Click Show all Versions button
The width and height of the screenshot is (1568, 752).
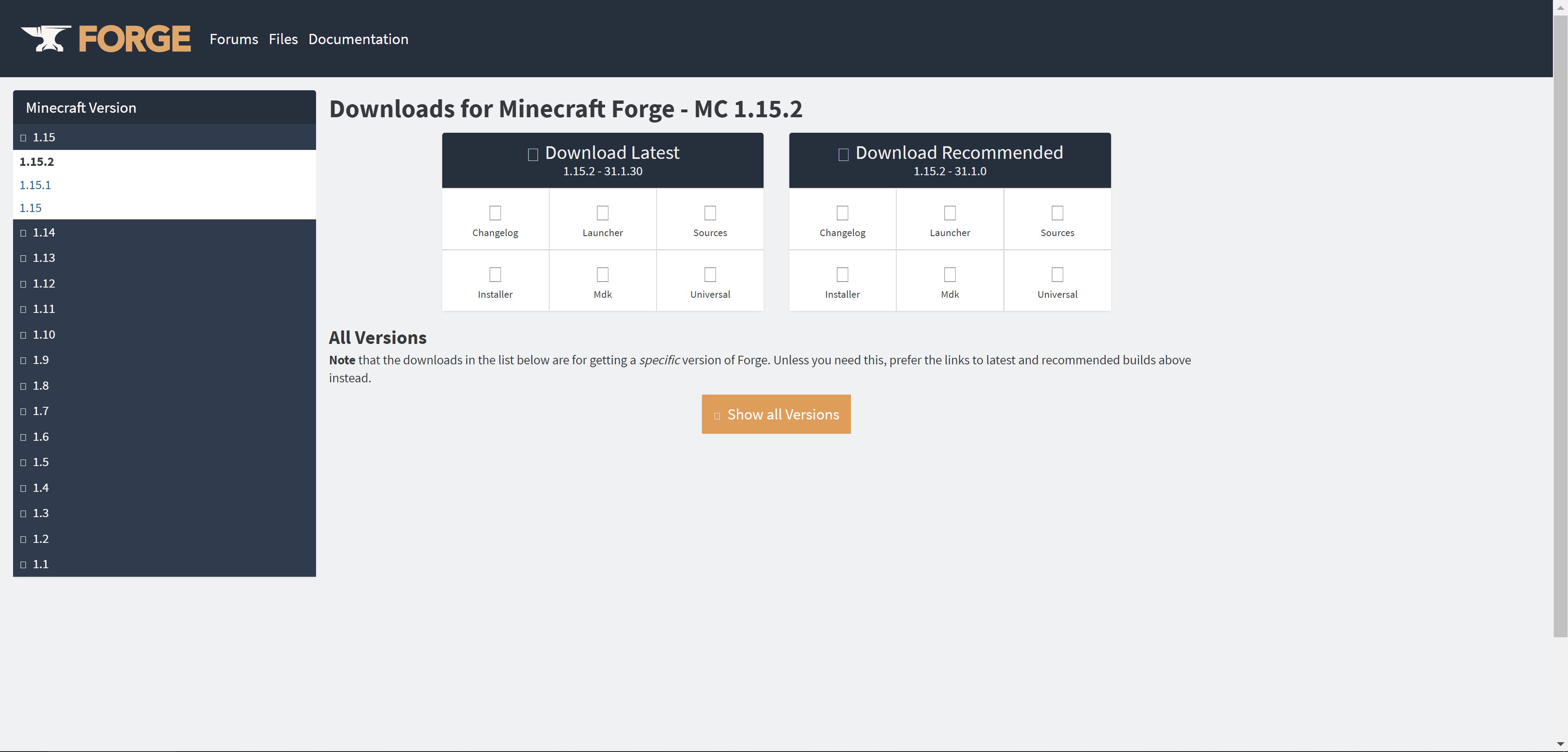776,414
